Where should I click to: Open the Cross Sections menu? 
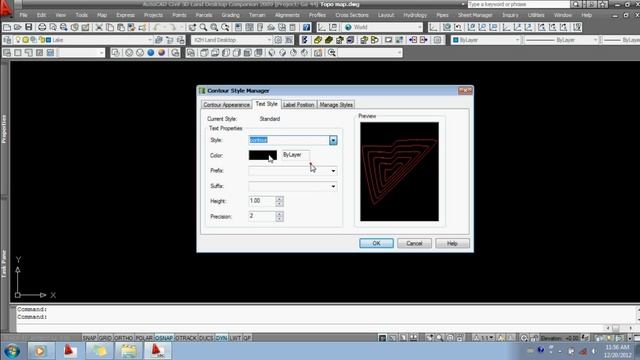tap(352, 15)
